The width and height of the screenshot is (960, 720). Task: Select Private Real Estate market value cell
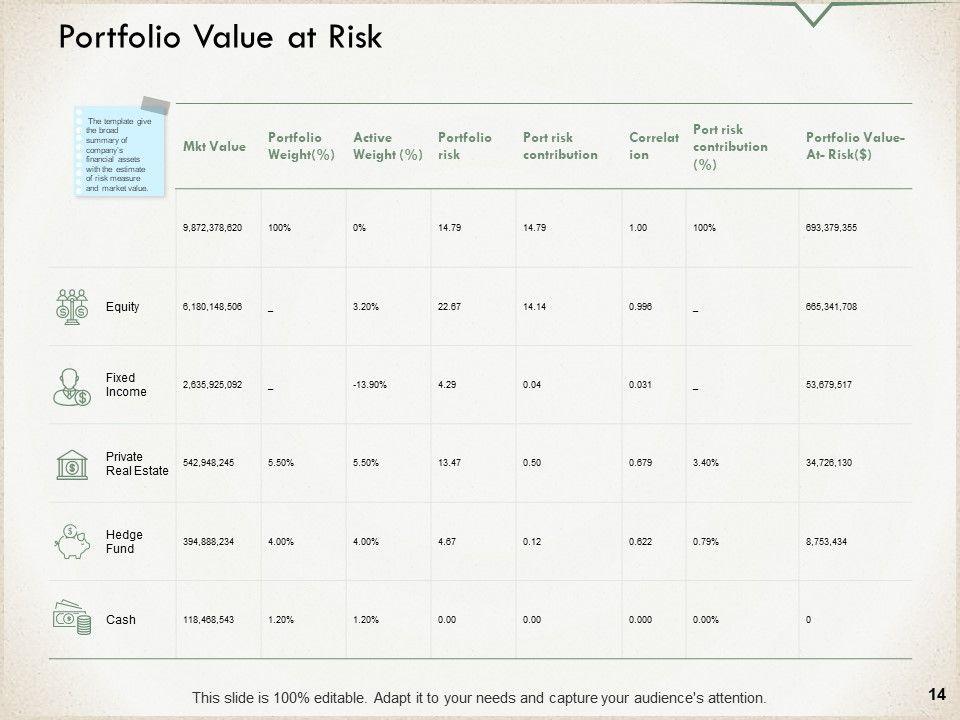(215, 463)
